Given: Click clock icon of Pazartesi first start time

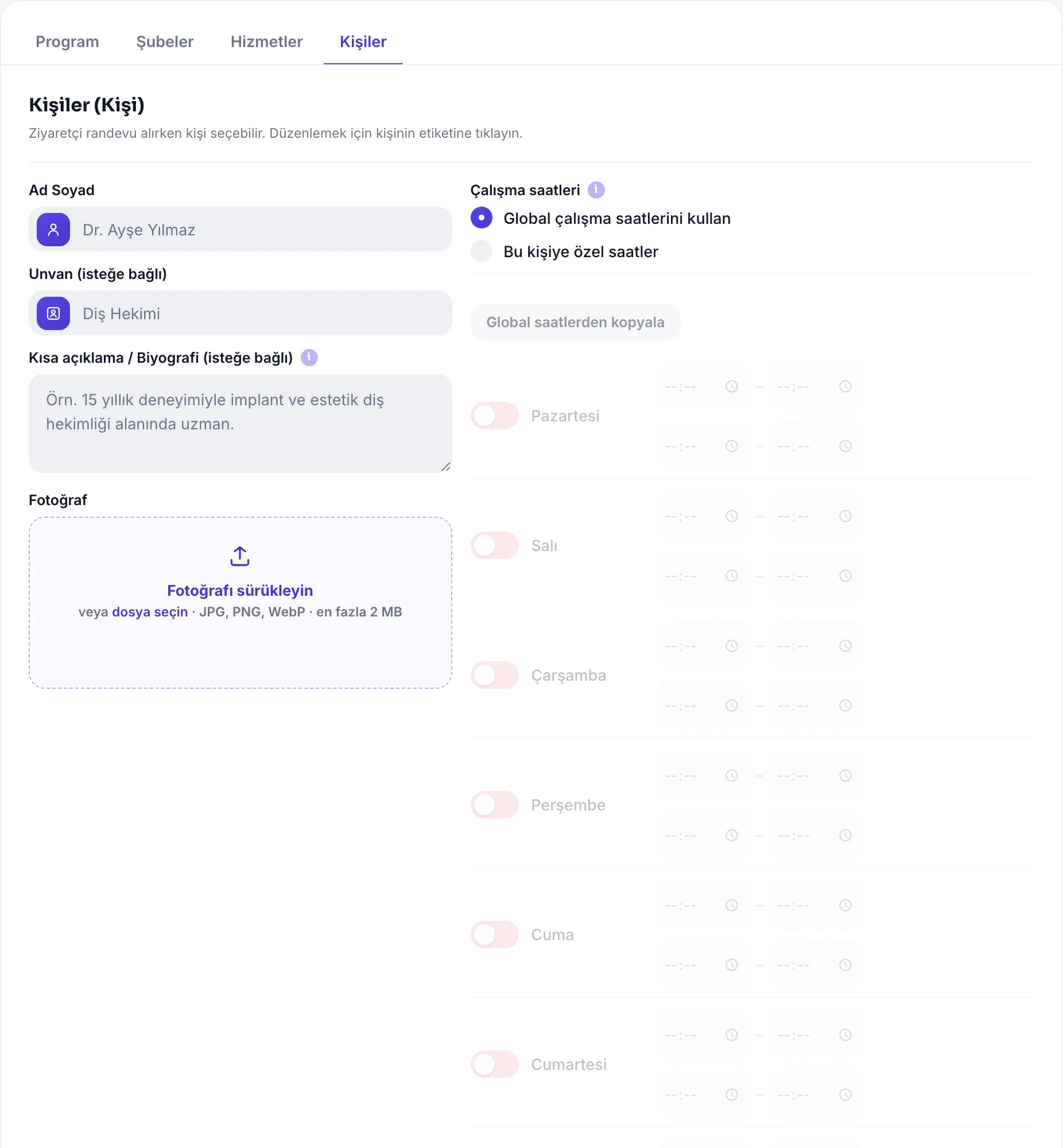Looking at the screenshot, I should tap(731, 386).
